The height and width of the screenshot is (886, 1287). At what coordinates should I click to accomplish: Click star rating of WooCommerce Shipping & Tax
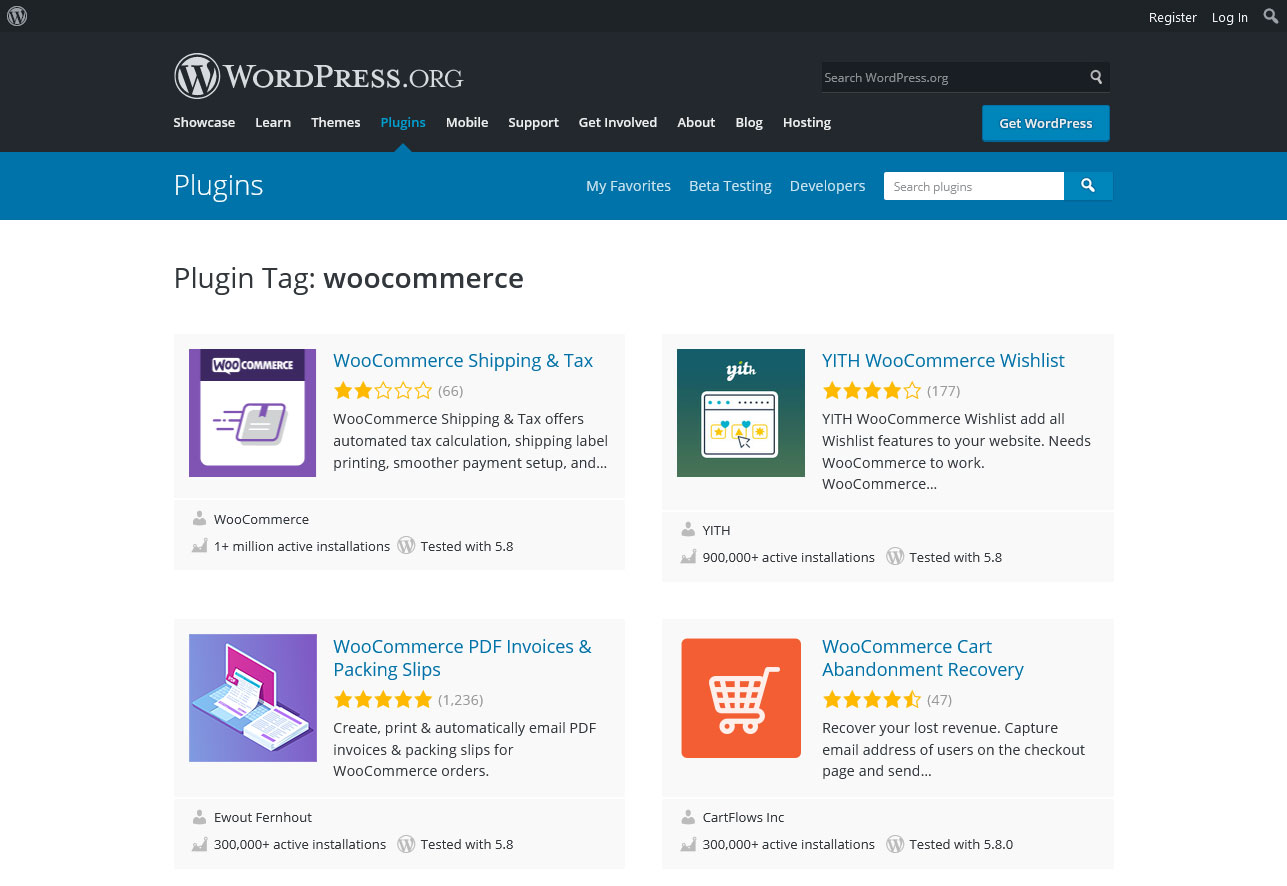383,391
